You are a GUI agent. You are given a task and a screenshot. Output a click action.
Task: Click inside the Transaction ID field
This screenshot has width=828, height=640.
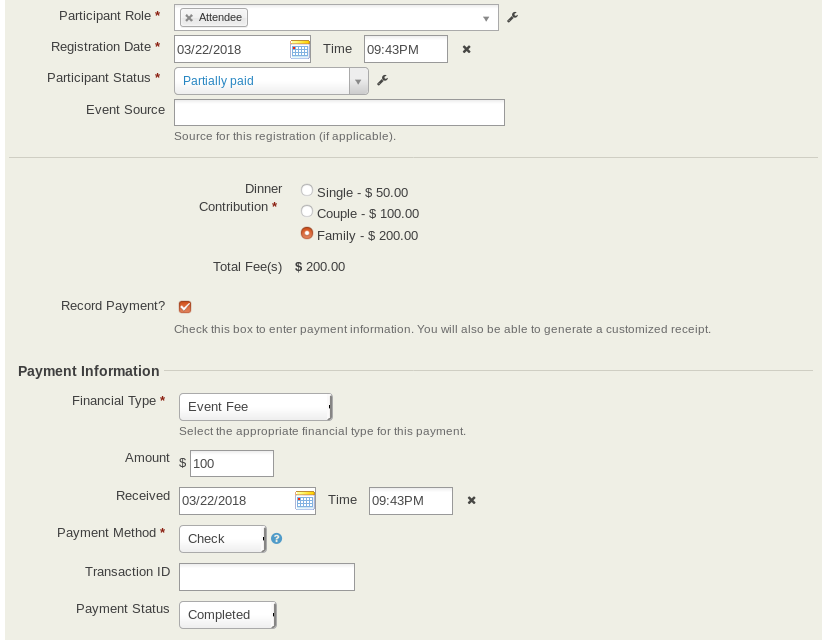tap(266, 576)
